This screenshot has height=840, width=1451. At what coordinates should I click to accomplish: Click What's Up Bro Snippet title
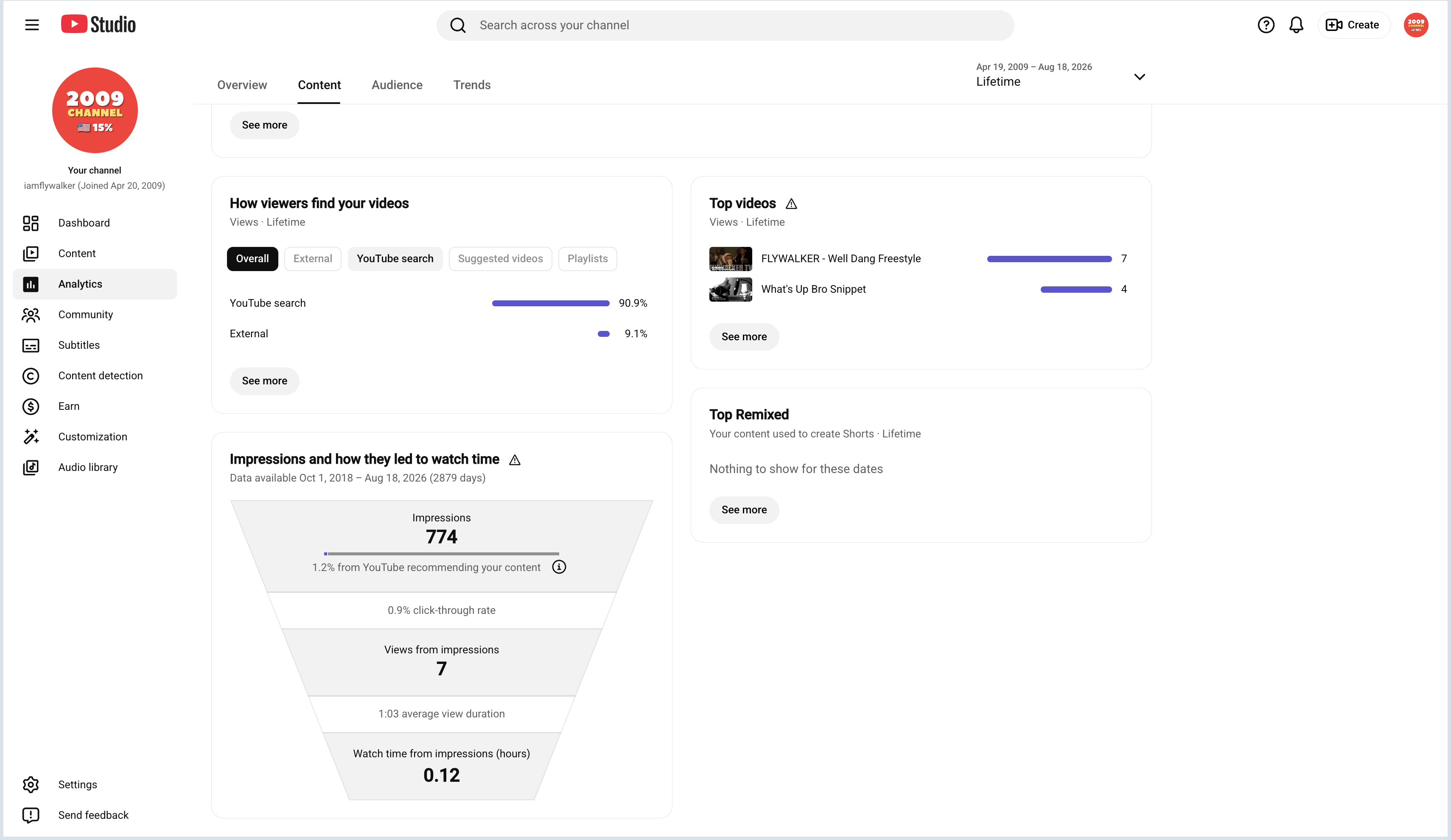tap(813, 289)
